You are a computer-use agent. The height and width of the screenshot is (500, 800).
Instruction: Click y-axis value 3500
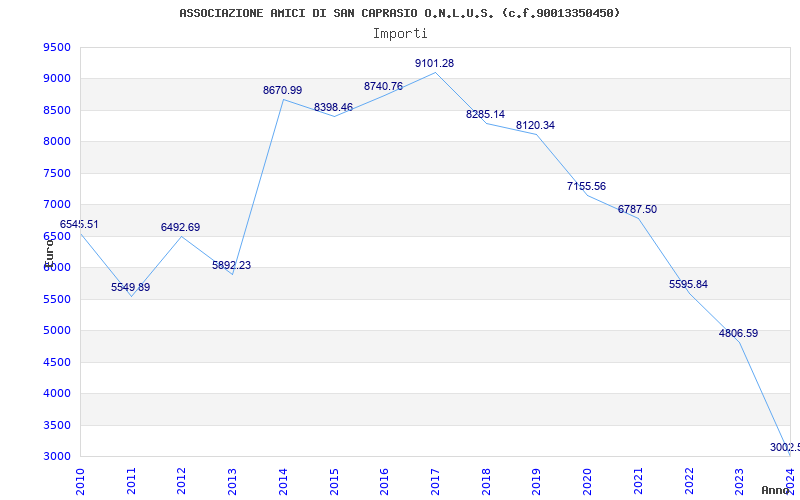(x=57, y=425)
